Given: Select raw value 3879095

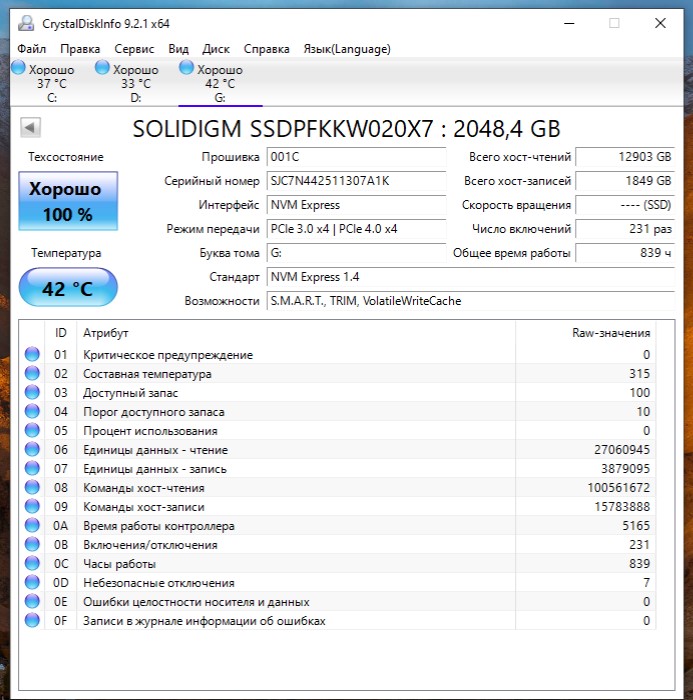Looking at the screenshot, I should tap(625, 468).
